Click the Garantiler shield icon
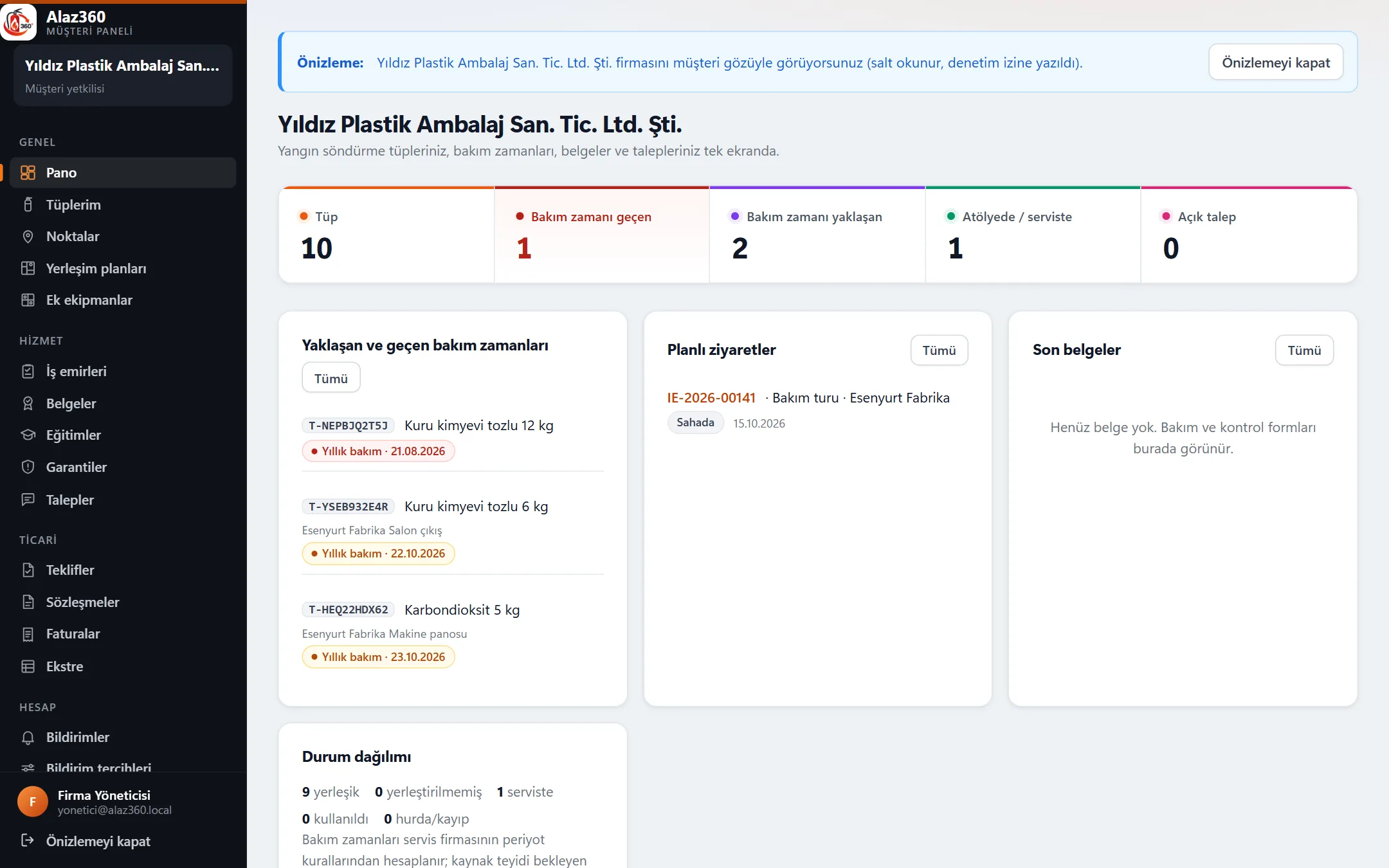 [x=28, y=467]
